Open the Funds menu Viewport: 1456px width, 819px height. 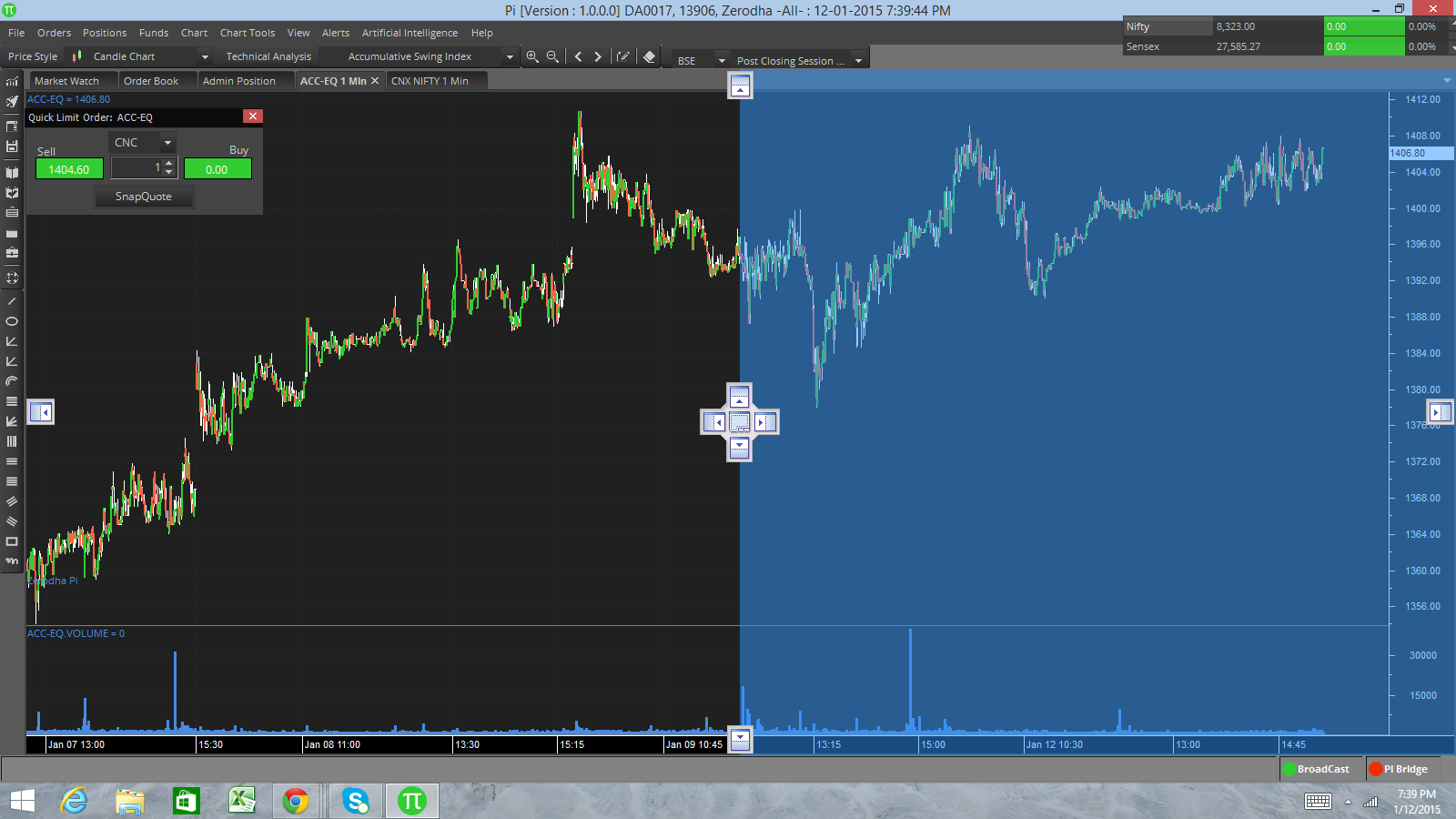point(154,33)
